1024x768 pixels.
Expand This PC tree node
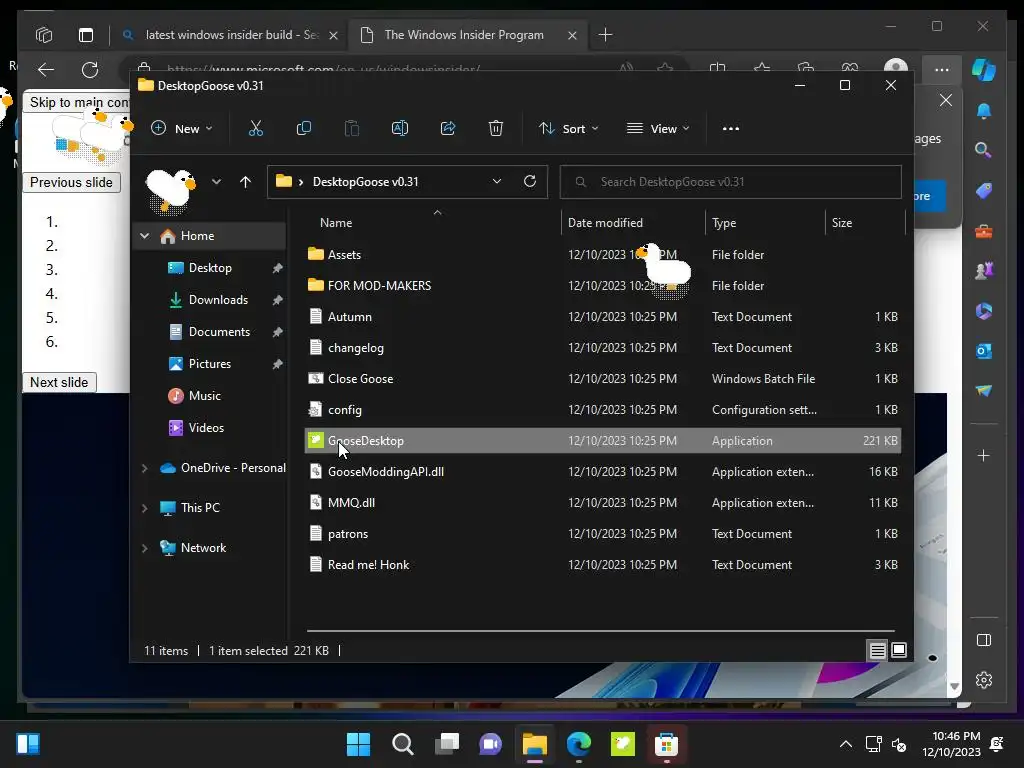(x=144, y=508)
